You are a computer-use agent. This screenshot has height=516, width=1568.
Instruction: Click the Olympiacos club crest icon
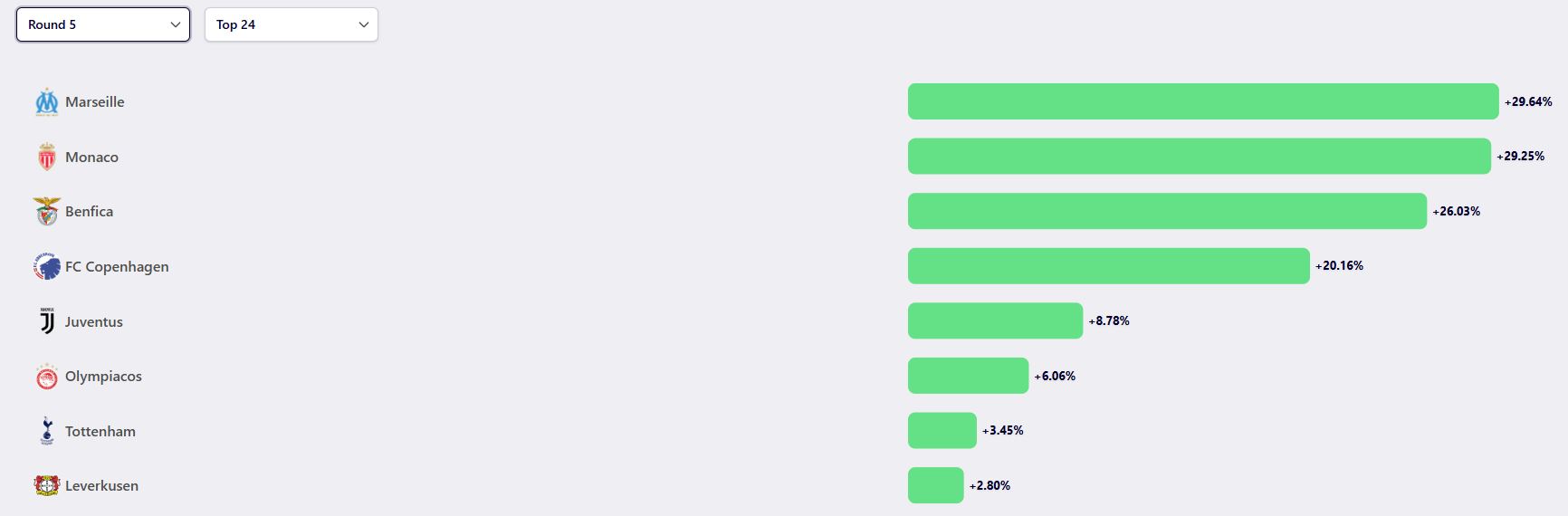point(46,377)
